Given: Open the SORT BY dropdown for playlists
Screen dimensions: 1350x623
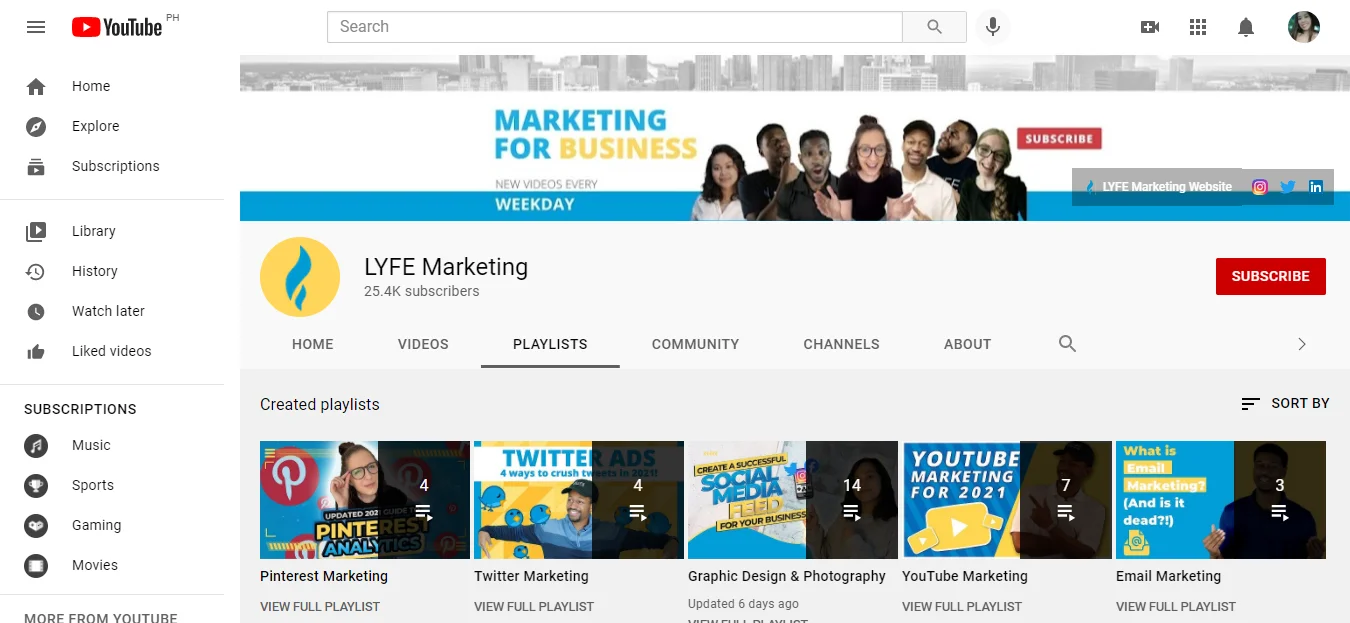Looking at the screenshot, I should 1285,403.
